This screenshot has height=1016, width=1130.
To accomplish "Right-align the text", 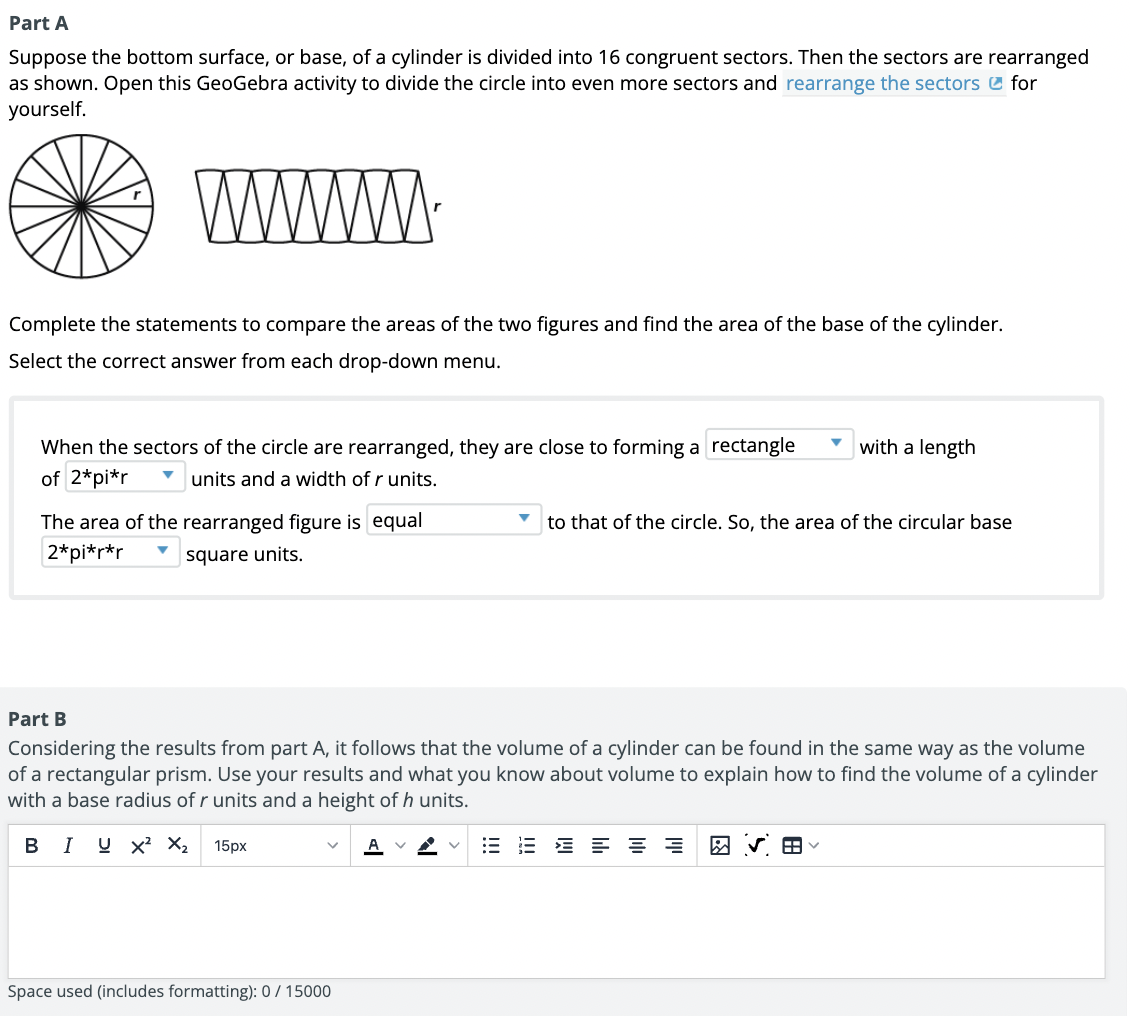I will (x=673, y=845).
